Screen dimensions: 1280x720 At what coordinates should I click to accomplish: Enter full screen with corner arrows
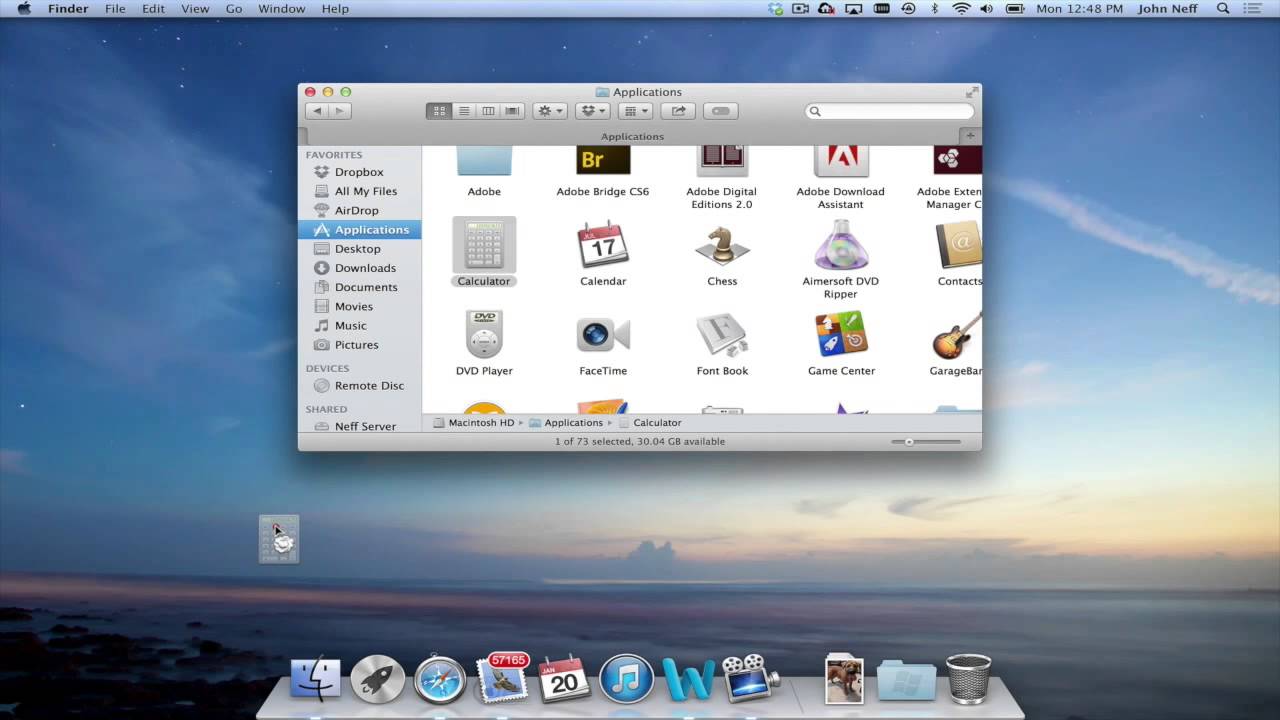(971, 92)
